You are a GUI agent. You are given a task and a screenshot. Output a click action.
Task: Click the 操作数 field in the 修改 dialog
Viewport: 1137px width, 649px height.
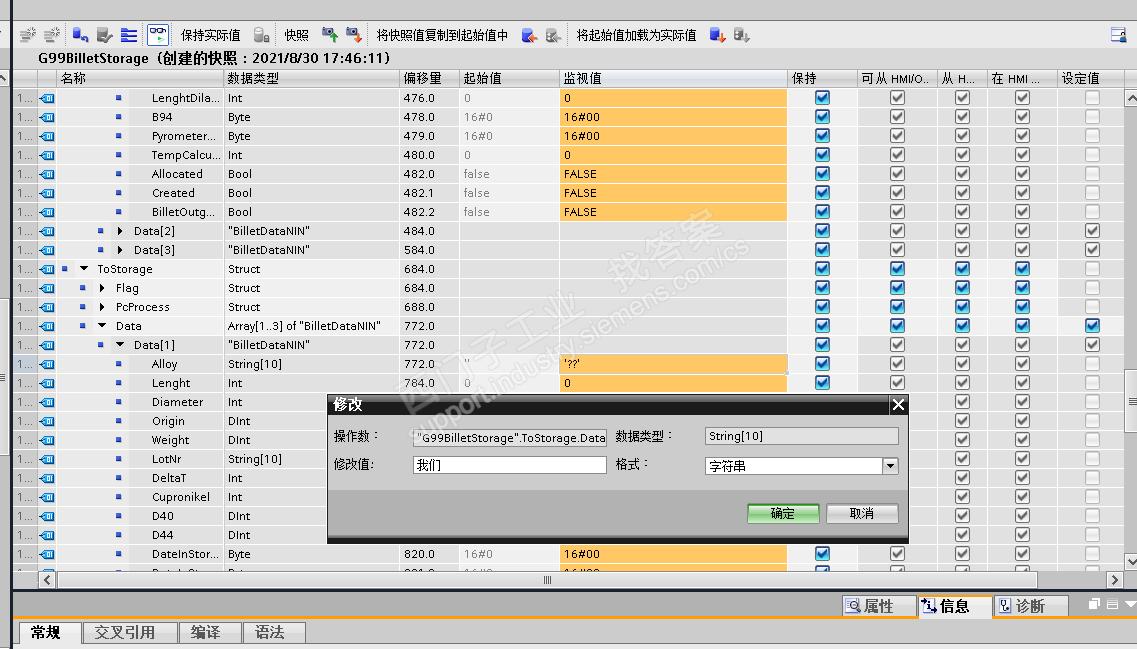pos(510,437)
